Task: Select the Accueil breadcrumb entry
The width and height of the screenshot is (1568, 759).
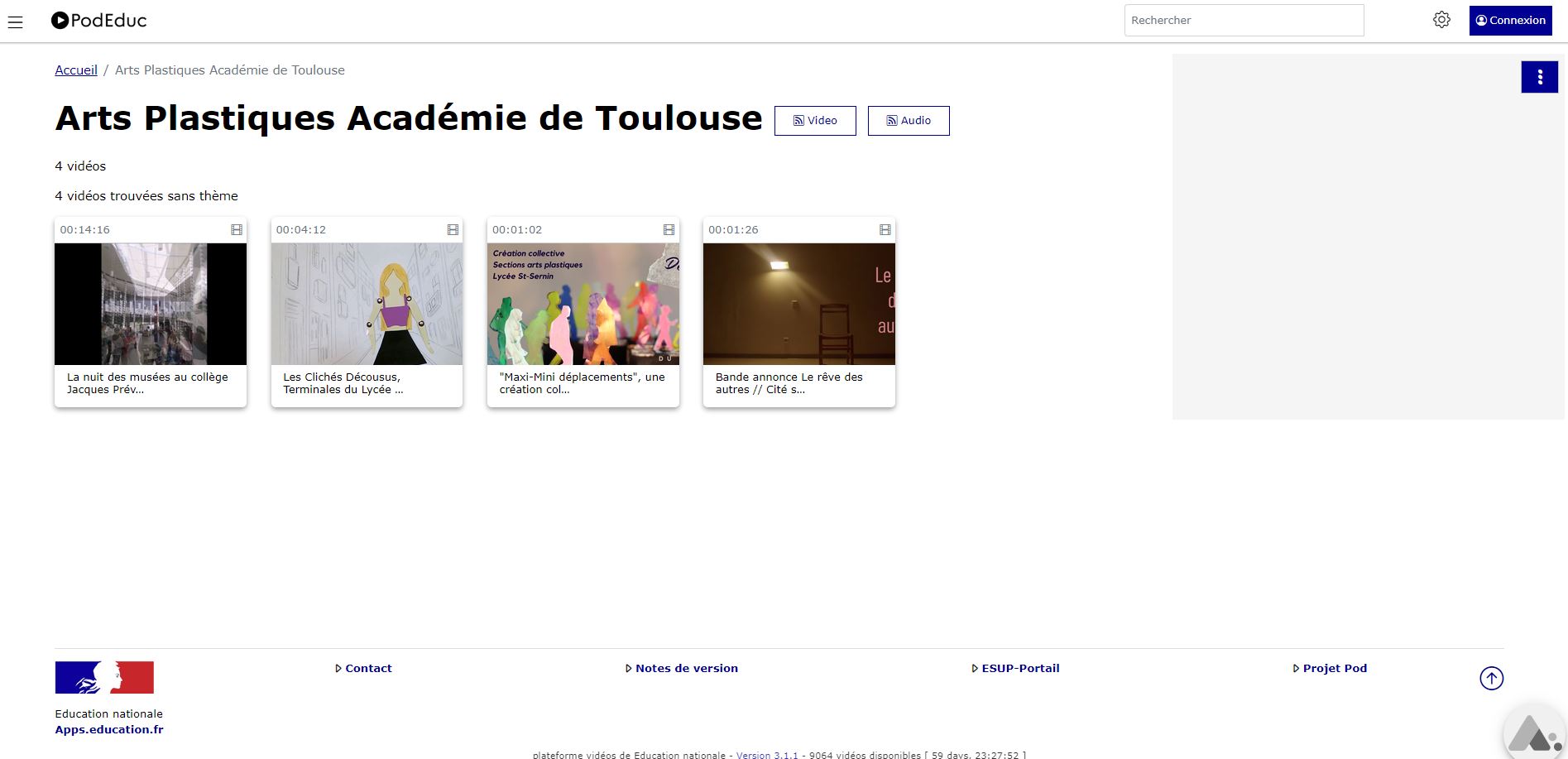Action: [x=75, y=70]
